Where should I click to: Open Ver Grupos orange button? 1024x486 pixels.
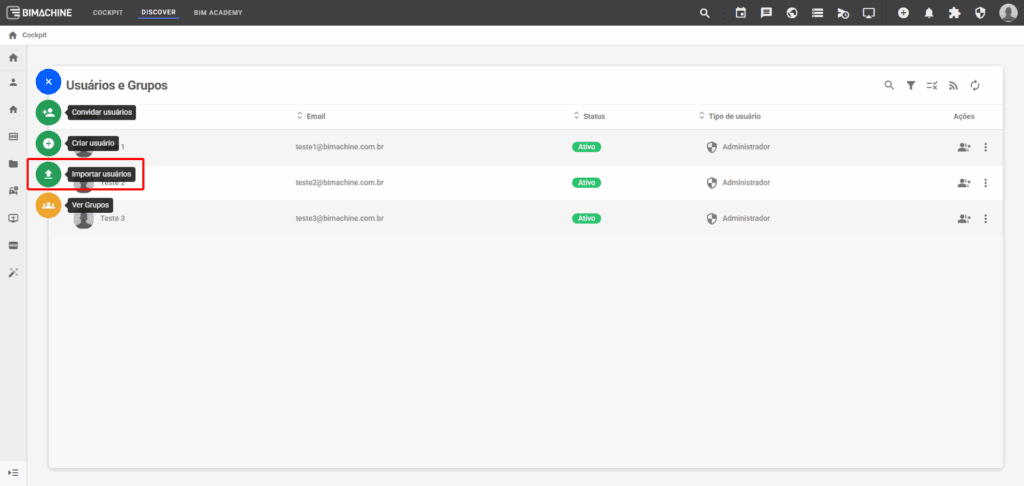(48, 205)
